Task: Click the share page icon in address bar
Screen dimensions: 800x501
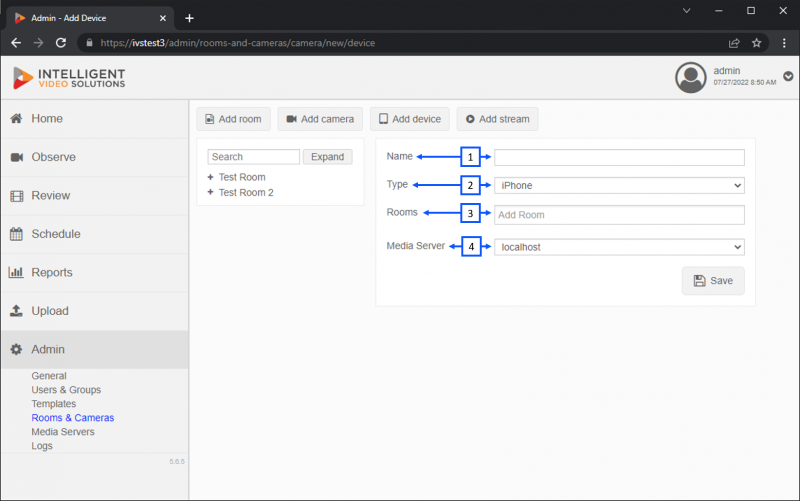Action: (734, 43)
